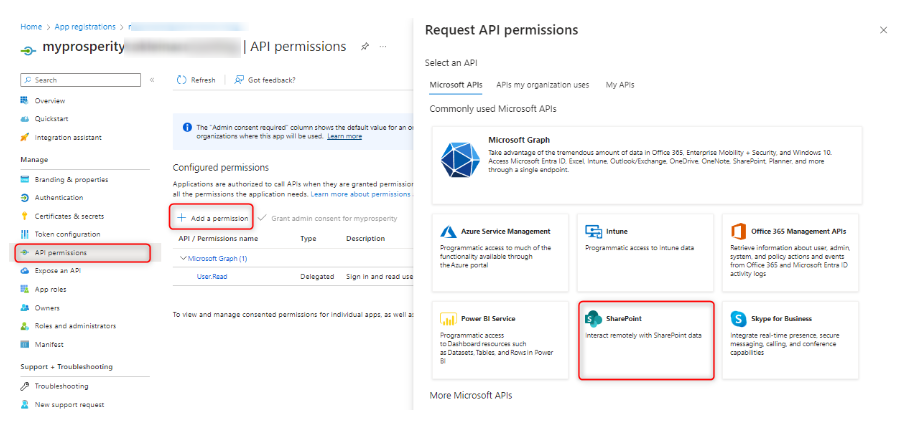
Task: Switch to APIs my organization uses tab
Action: tap(542, 85)
